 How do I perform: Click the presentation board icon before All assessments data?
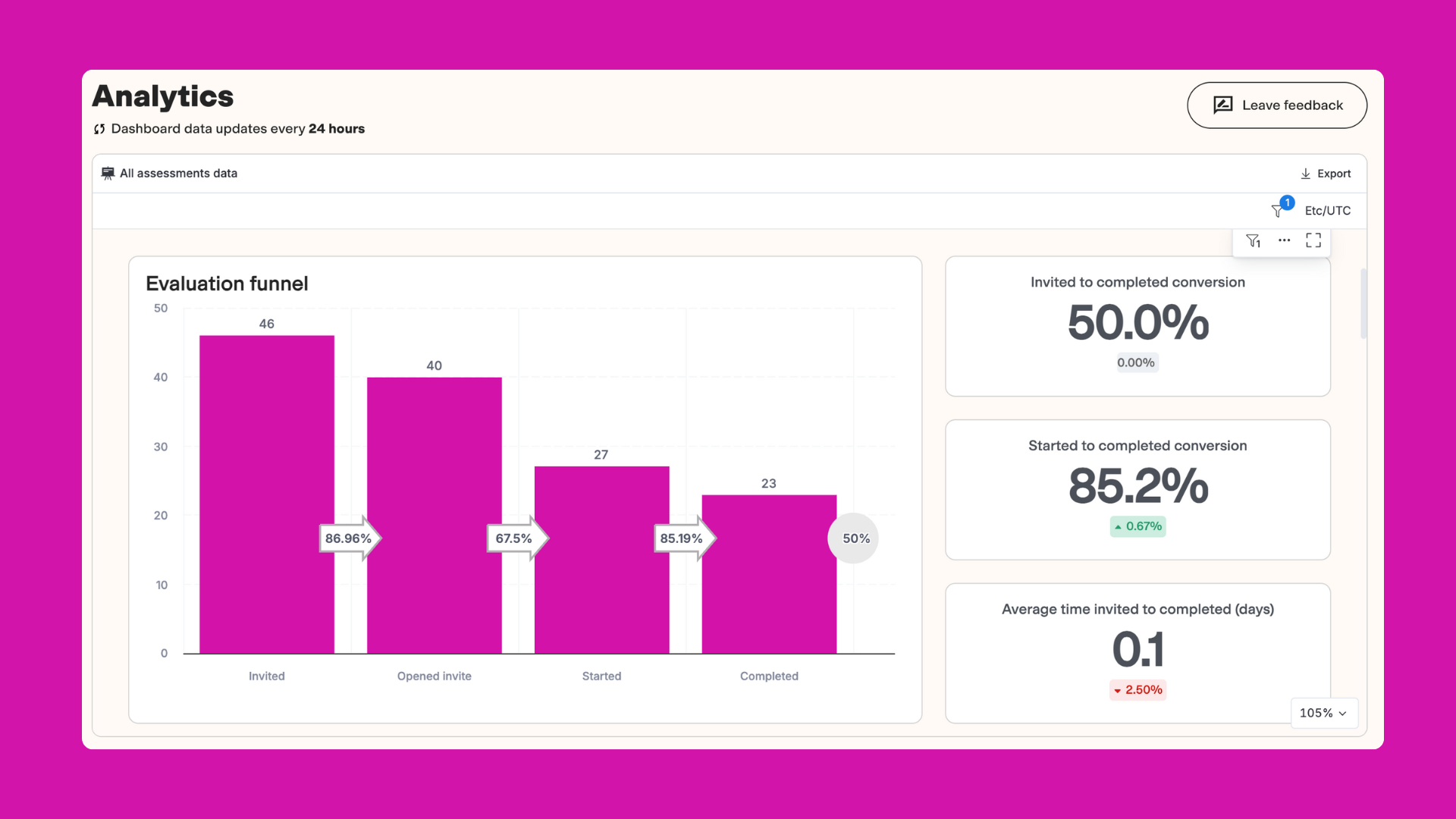tap(107, 172)
